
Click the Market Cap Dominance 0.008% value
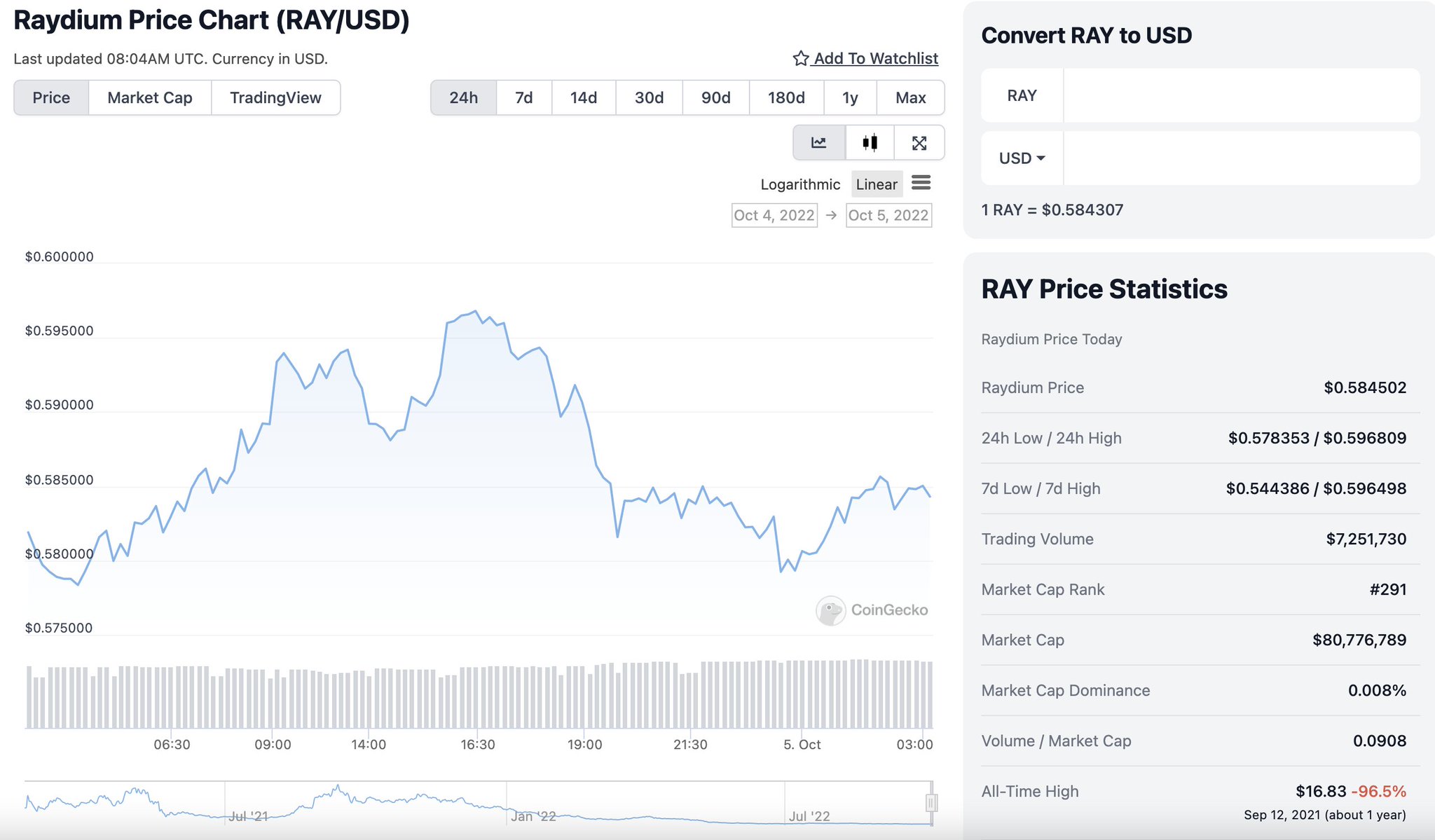pos(1377,690)
